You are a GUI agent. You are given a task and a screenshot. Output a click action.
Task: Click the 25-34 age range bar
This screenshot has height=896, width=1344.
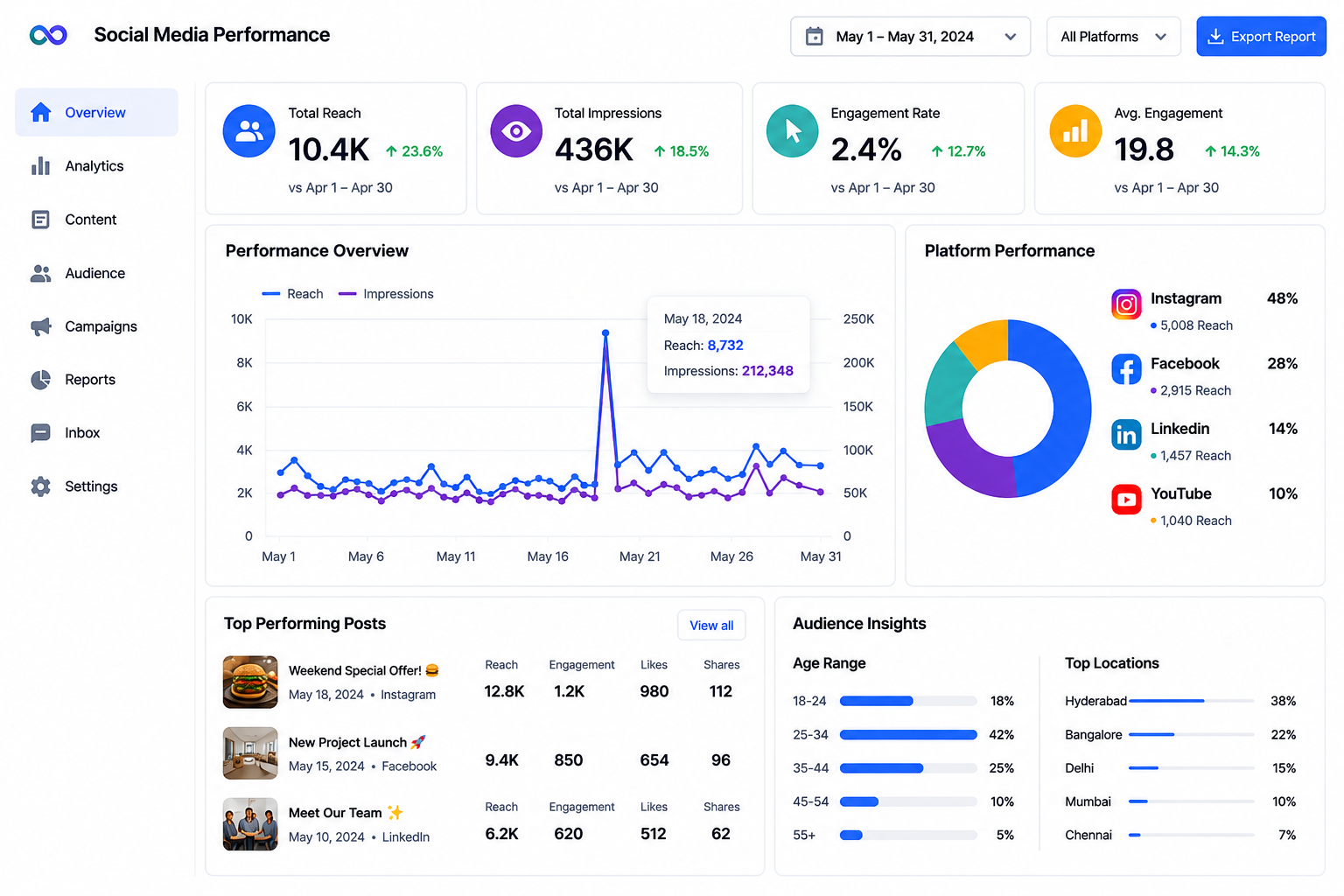coord(908,735)
